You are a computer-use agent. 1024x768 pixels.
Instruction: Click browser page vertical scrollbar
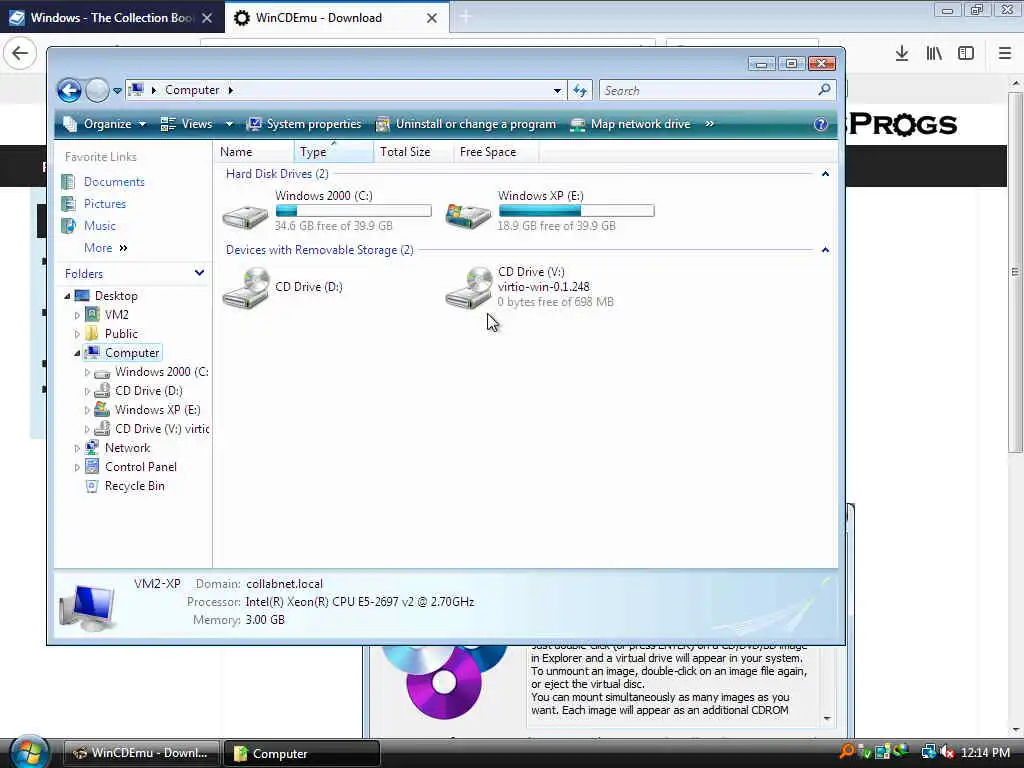(x=1016, y=271)
